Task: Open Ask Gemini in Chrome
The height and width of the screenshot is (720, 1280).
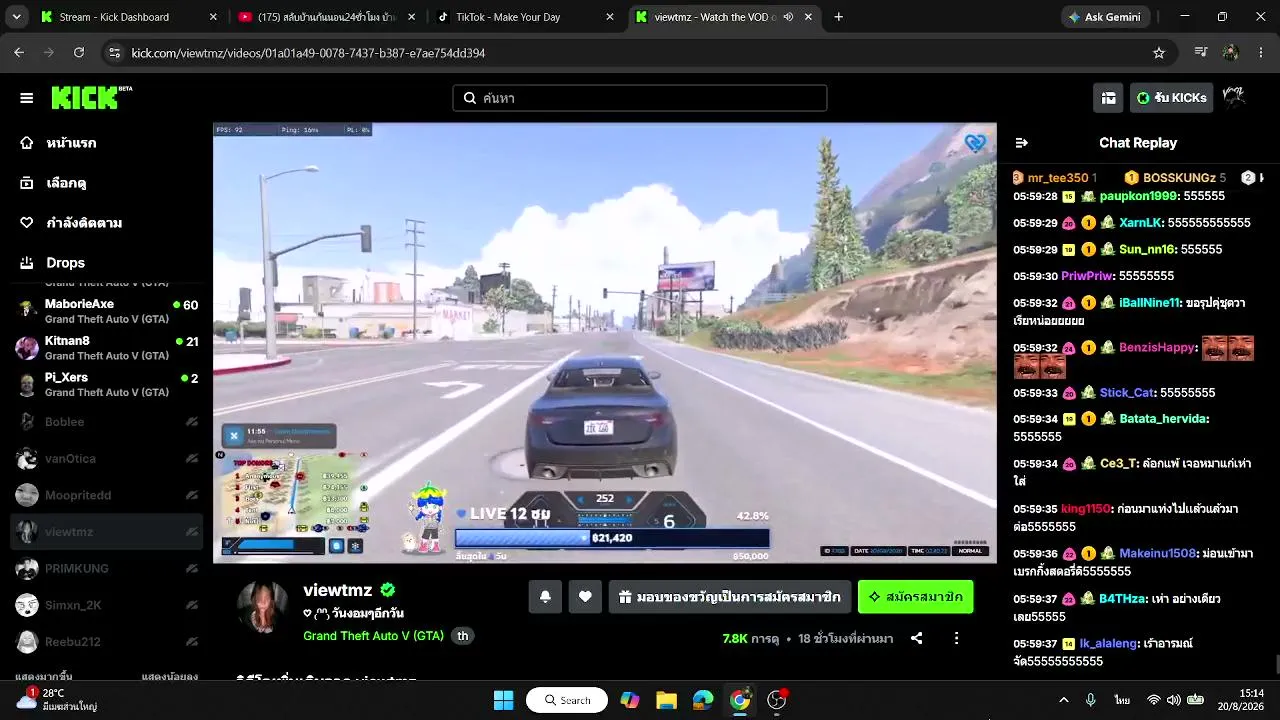Action: [1105, 17]
